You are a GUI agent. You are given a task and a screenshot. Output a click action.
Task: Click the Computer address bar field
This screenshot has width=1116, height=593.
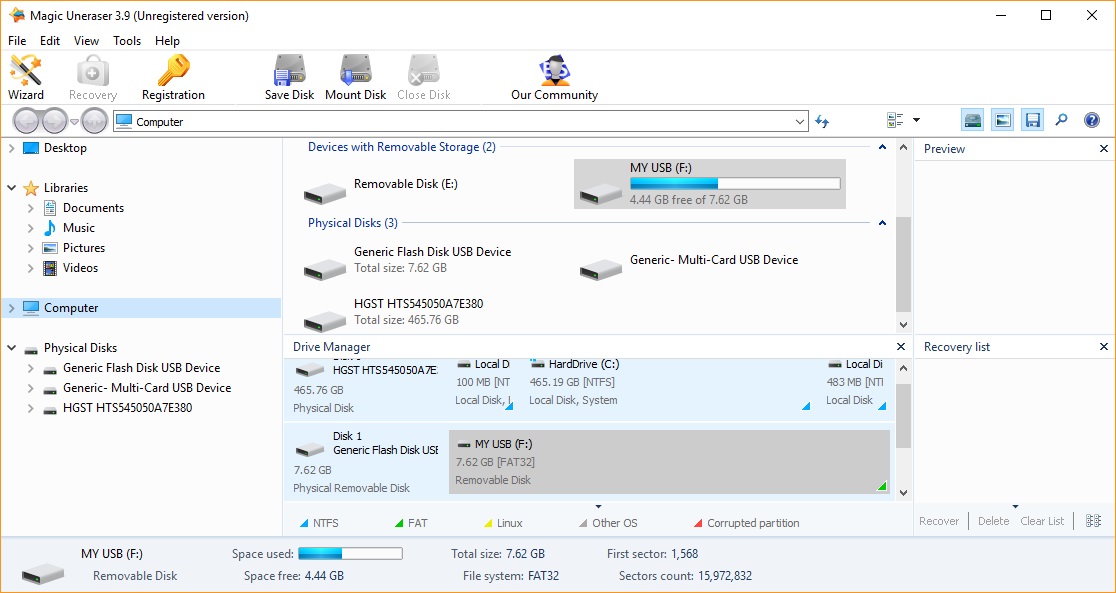tap(460, 122)
